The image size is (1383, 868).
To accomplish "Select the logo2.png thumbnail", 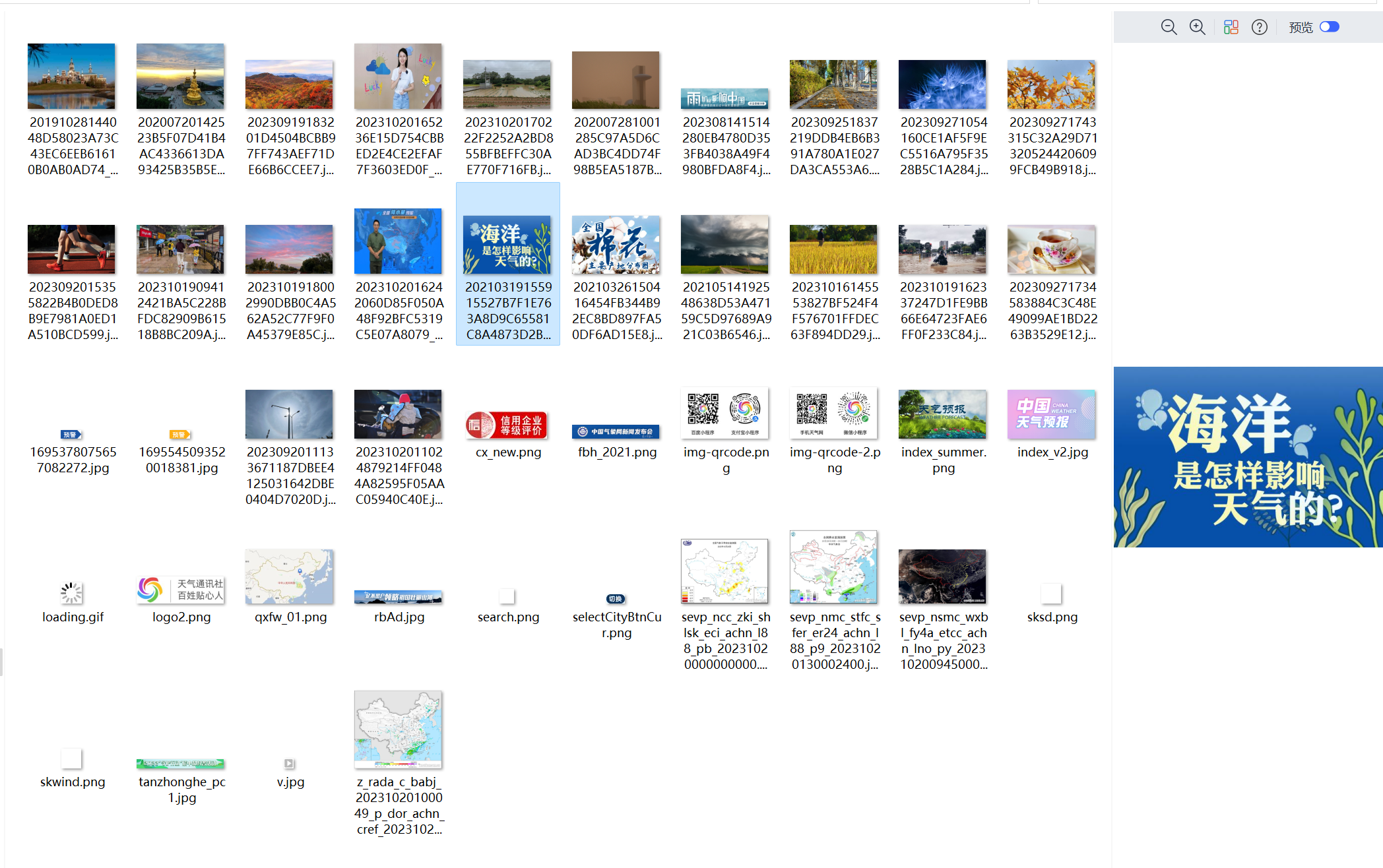I will (181, 590).
